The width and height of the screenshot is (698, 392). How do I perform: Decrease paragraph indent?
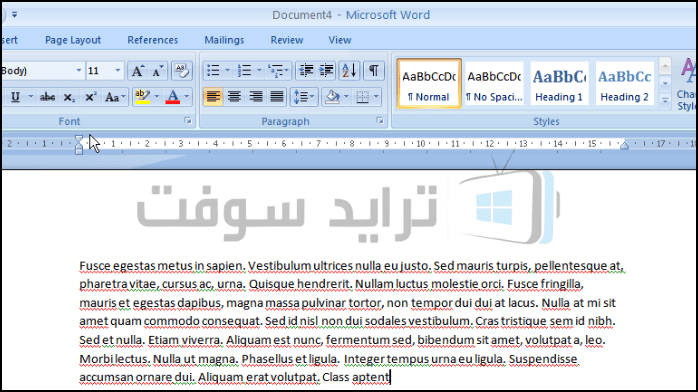click(306, 71)
